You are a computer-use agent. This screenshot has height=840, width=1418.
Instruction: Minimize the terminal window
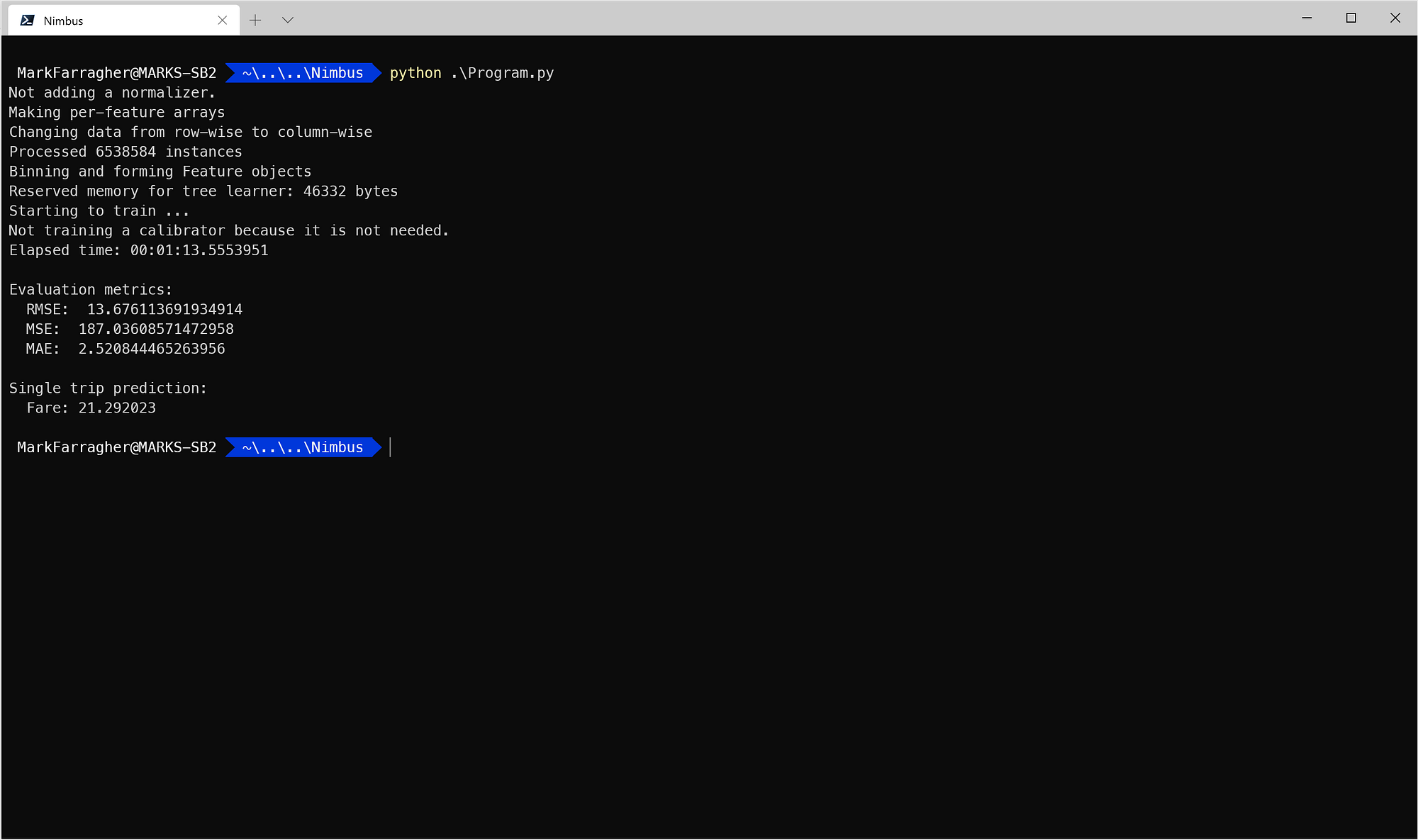(1307, 18)
